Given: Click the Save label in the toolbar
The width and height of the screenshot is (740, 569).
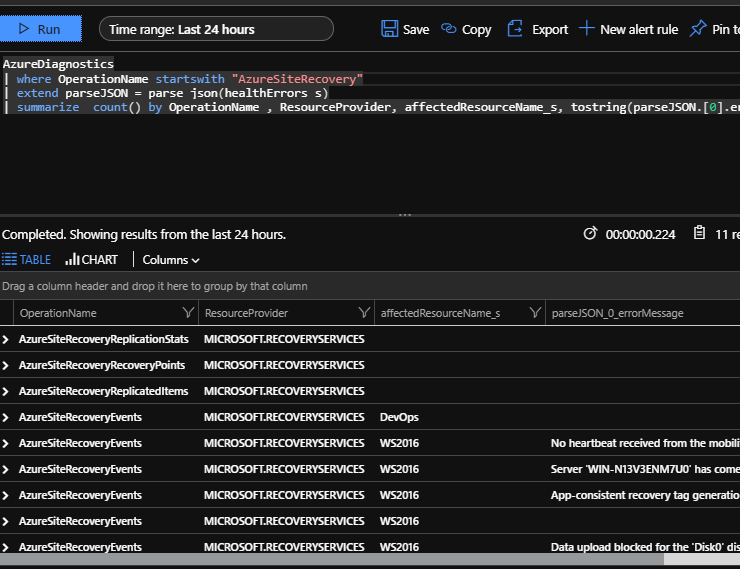Looking at the screenshot, I should click(x=416, y=30).
